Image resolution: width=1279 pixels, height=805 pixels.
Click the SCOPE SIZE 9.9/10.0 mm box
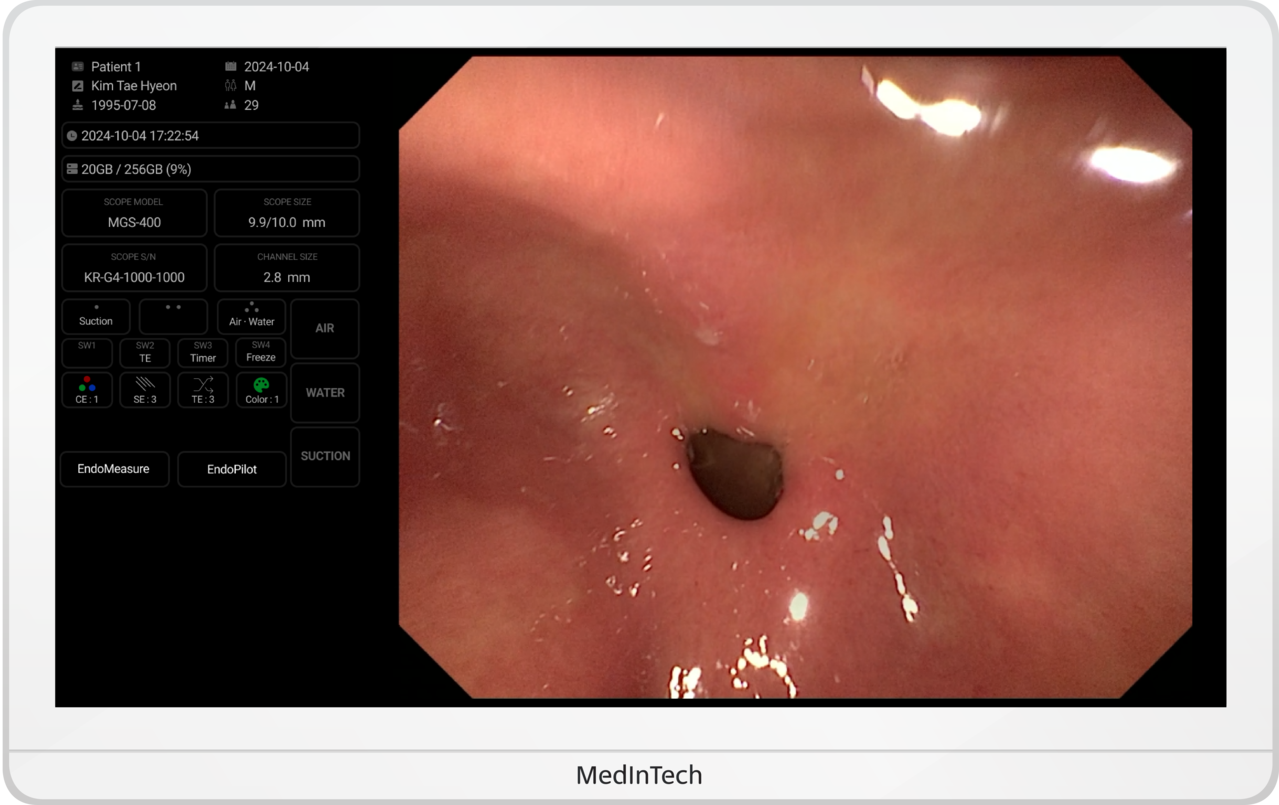287,213
